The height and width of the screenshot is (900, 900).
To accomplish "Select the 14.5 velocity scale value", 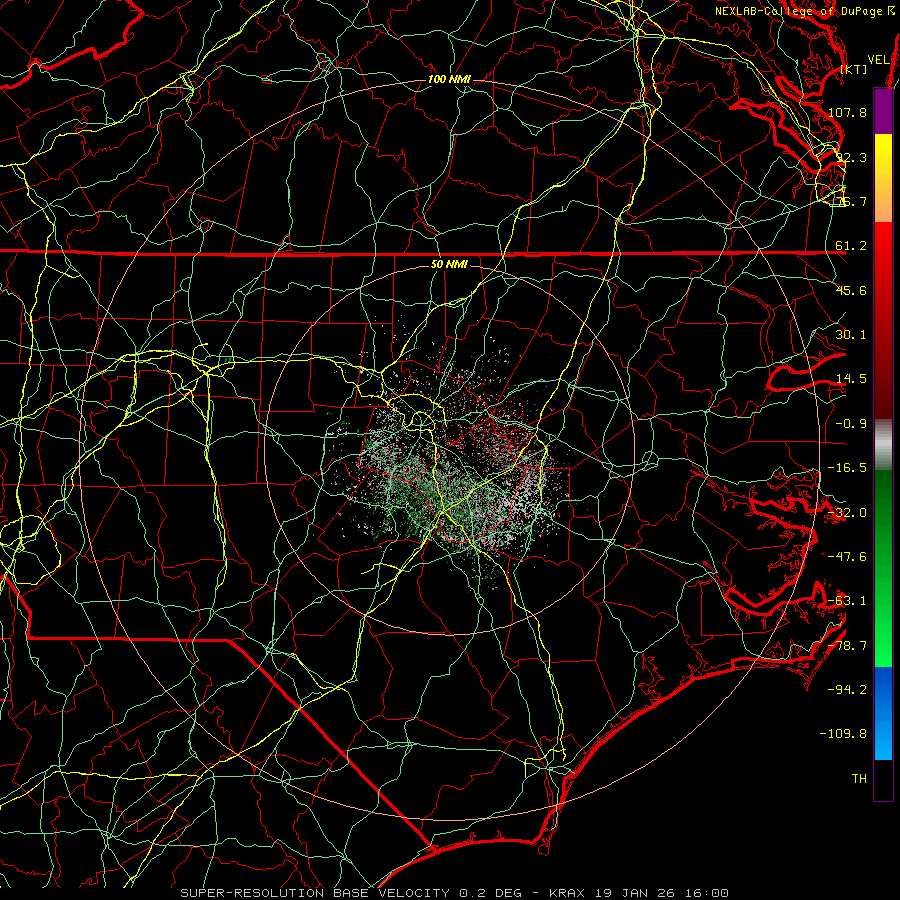I will (851, 379).
